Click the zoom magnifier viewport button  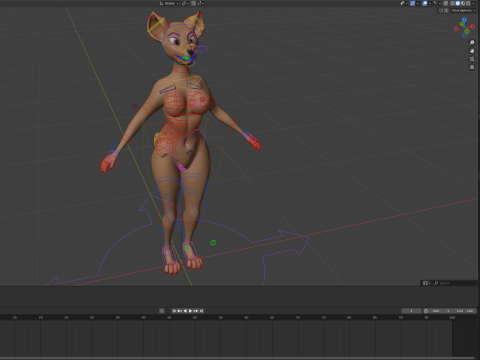coord(472,42)
